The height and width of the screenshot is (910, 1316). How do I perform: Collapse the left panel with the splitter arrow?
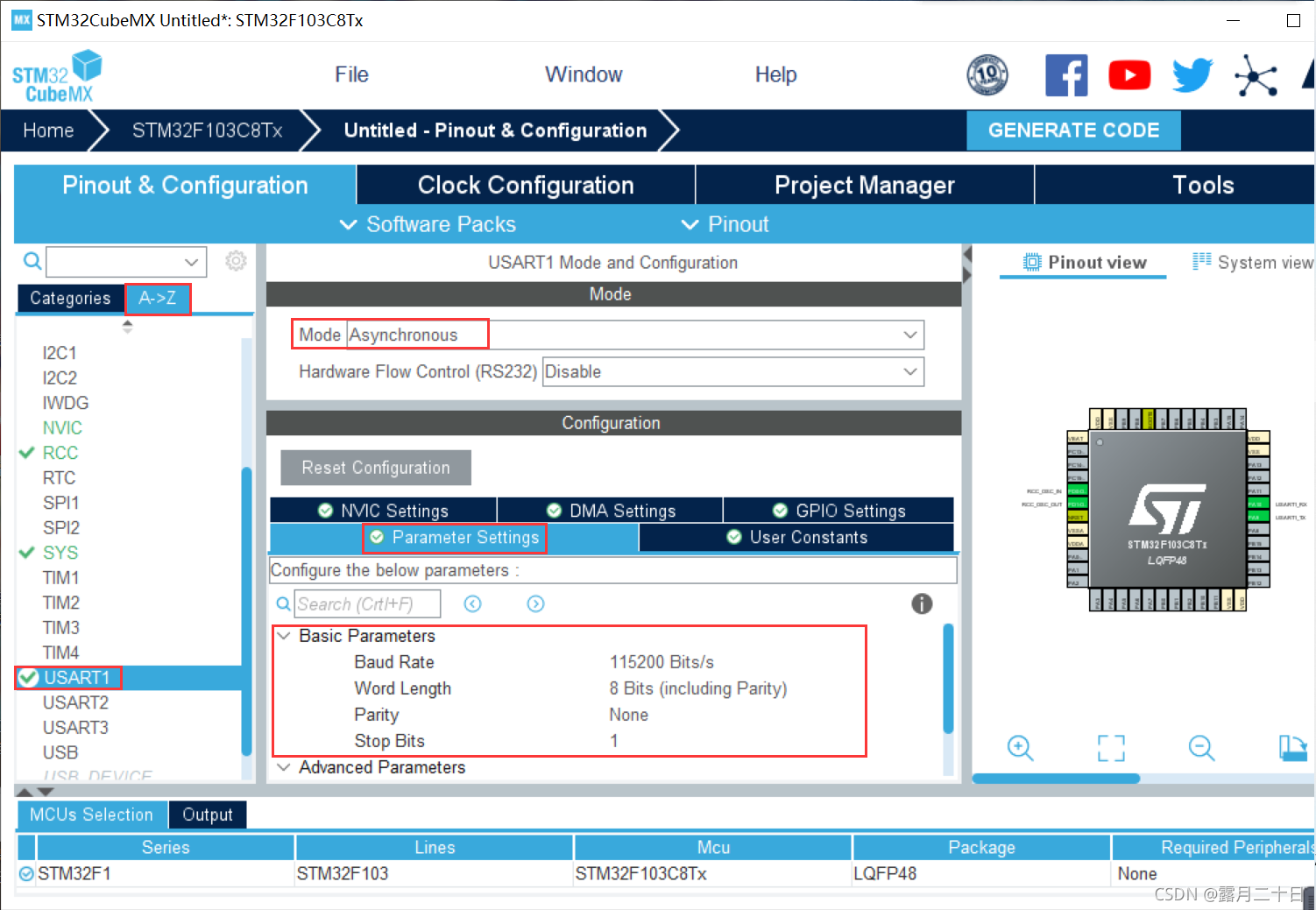(x=967, y=254)
